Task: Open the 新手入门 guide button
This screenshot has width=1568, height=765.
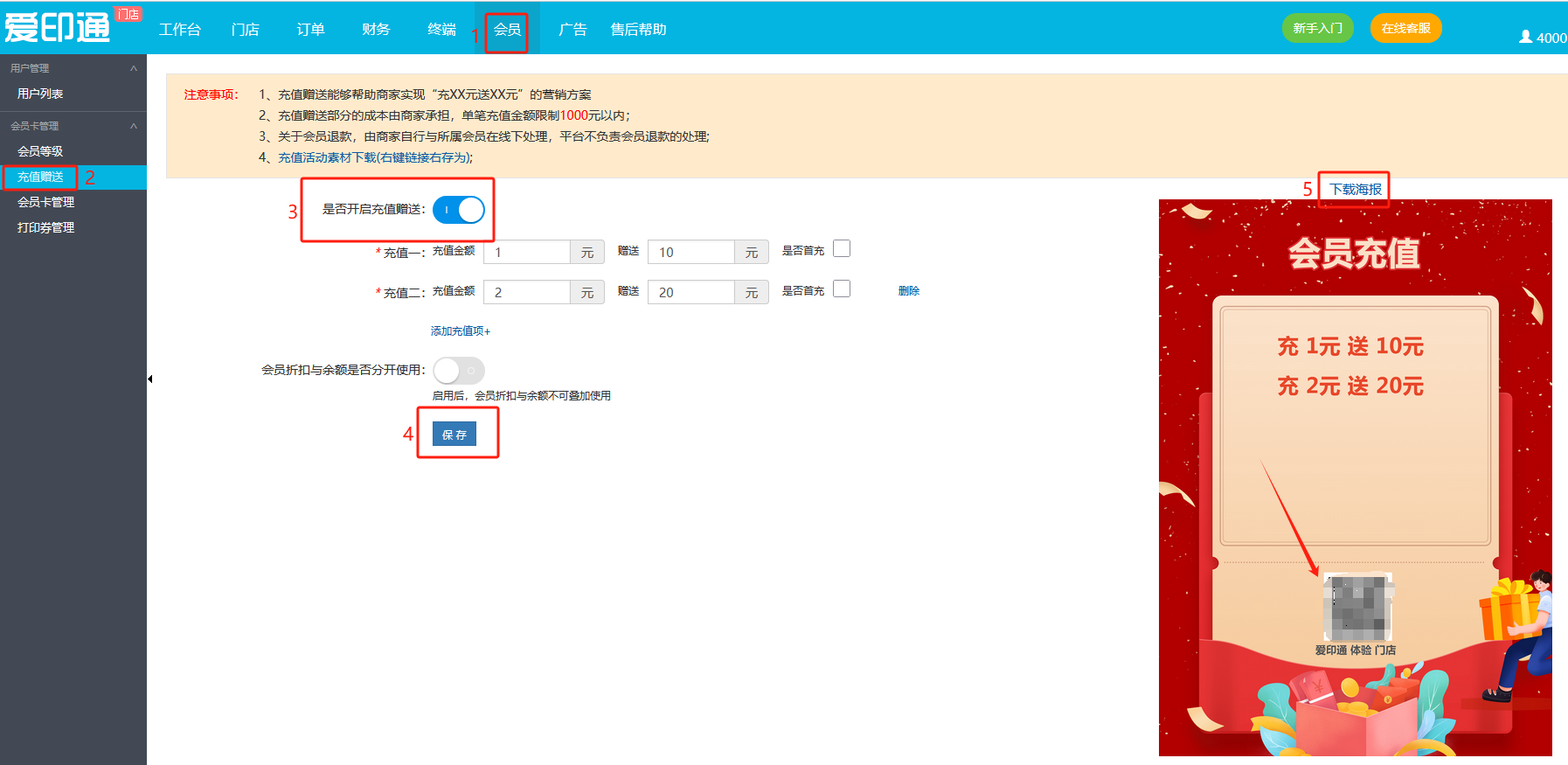Action: [x=1317, y=28]
